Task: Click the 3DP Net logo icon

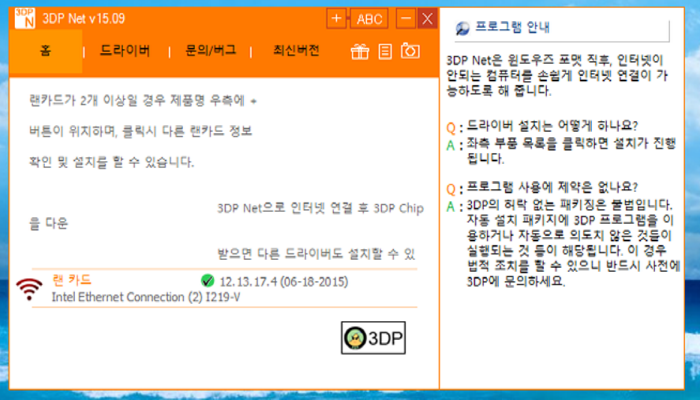Action: (x=25, y=18)
